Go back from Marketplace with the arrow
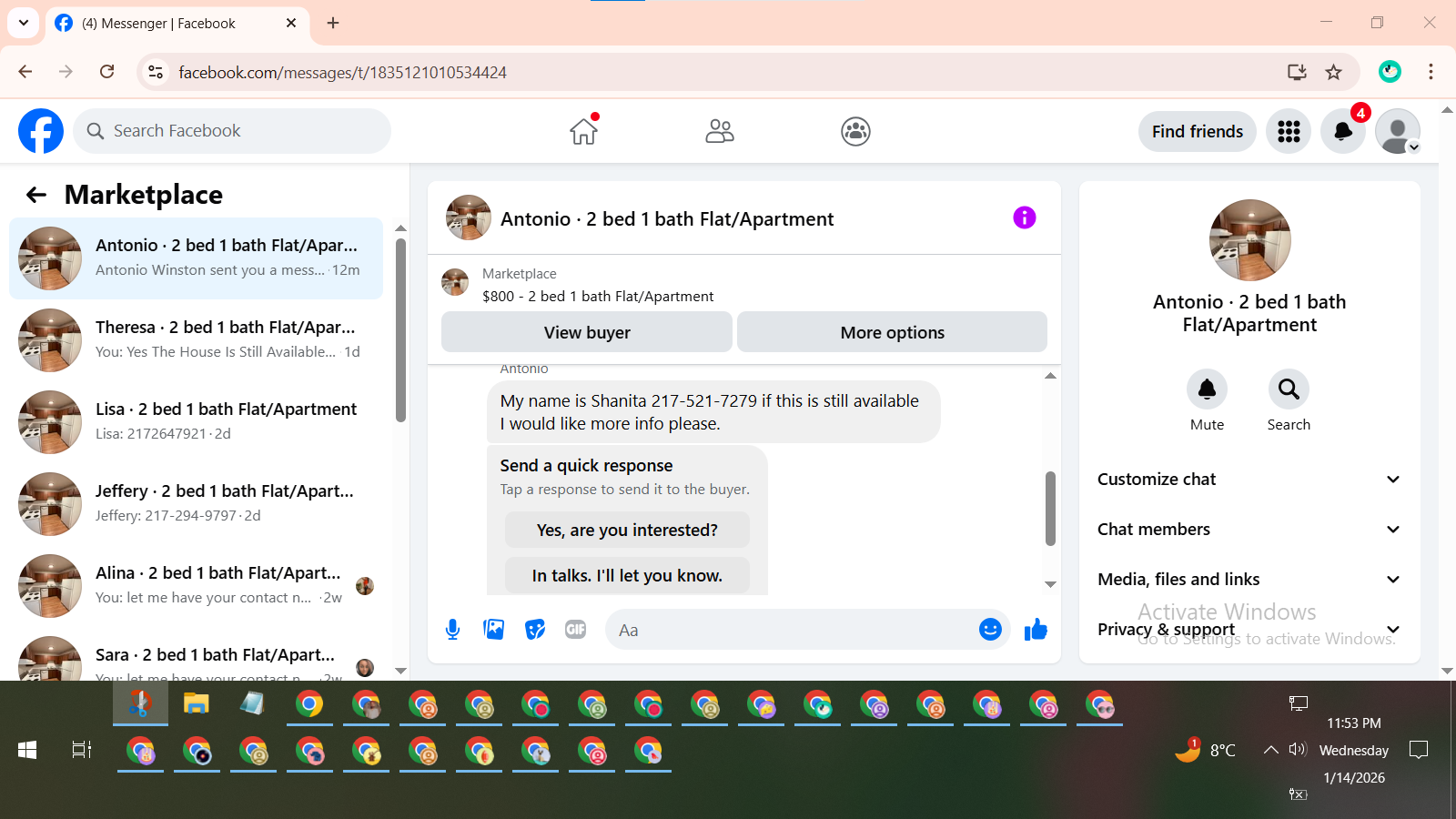This screenshot has width=1456, height=819. click(36, 195)
